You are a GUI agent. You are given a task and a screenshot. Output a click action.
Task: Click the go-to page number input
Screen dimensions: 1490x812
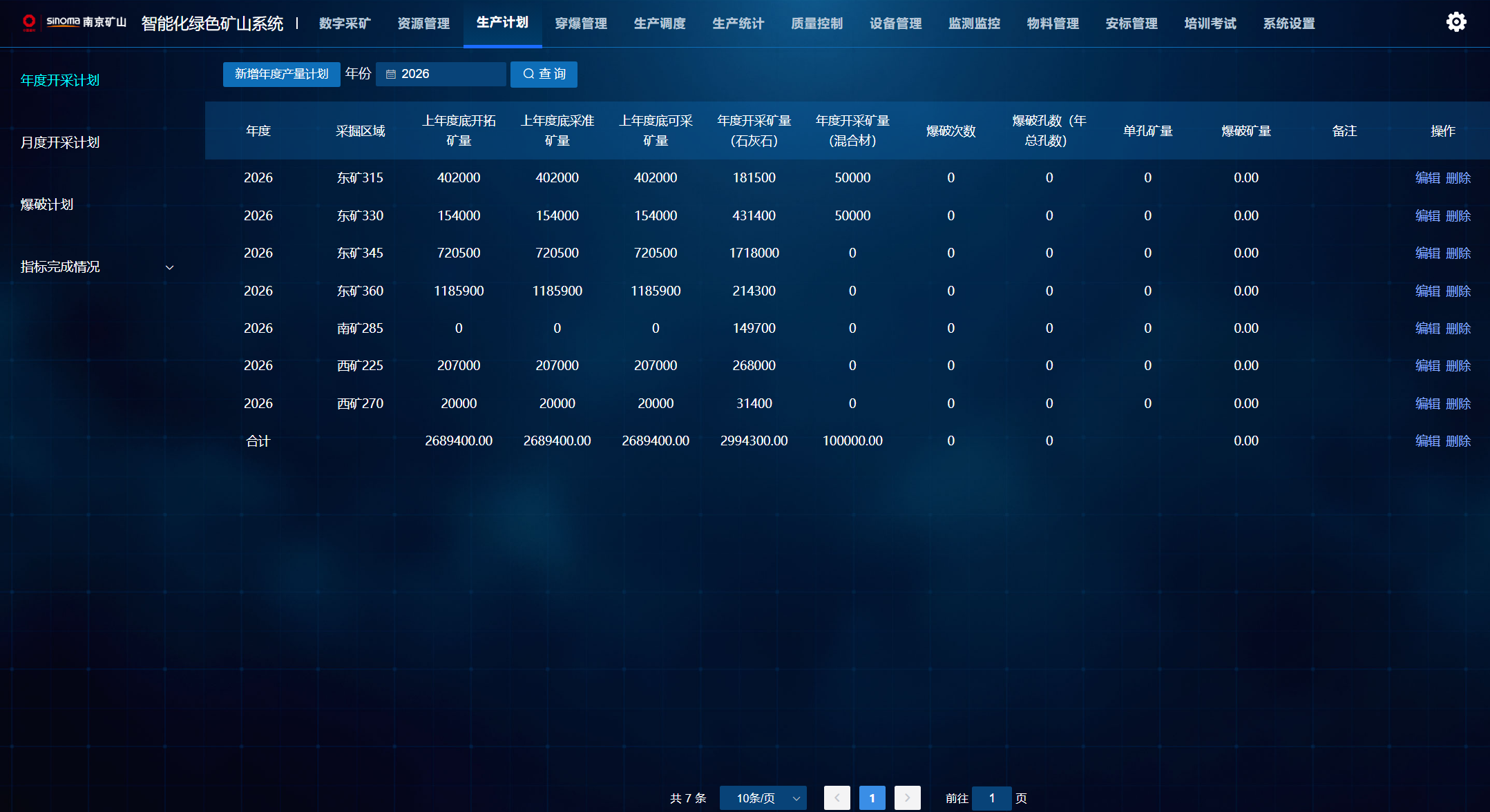pyautogui.click(x=992, y=798)
